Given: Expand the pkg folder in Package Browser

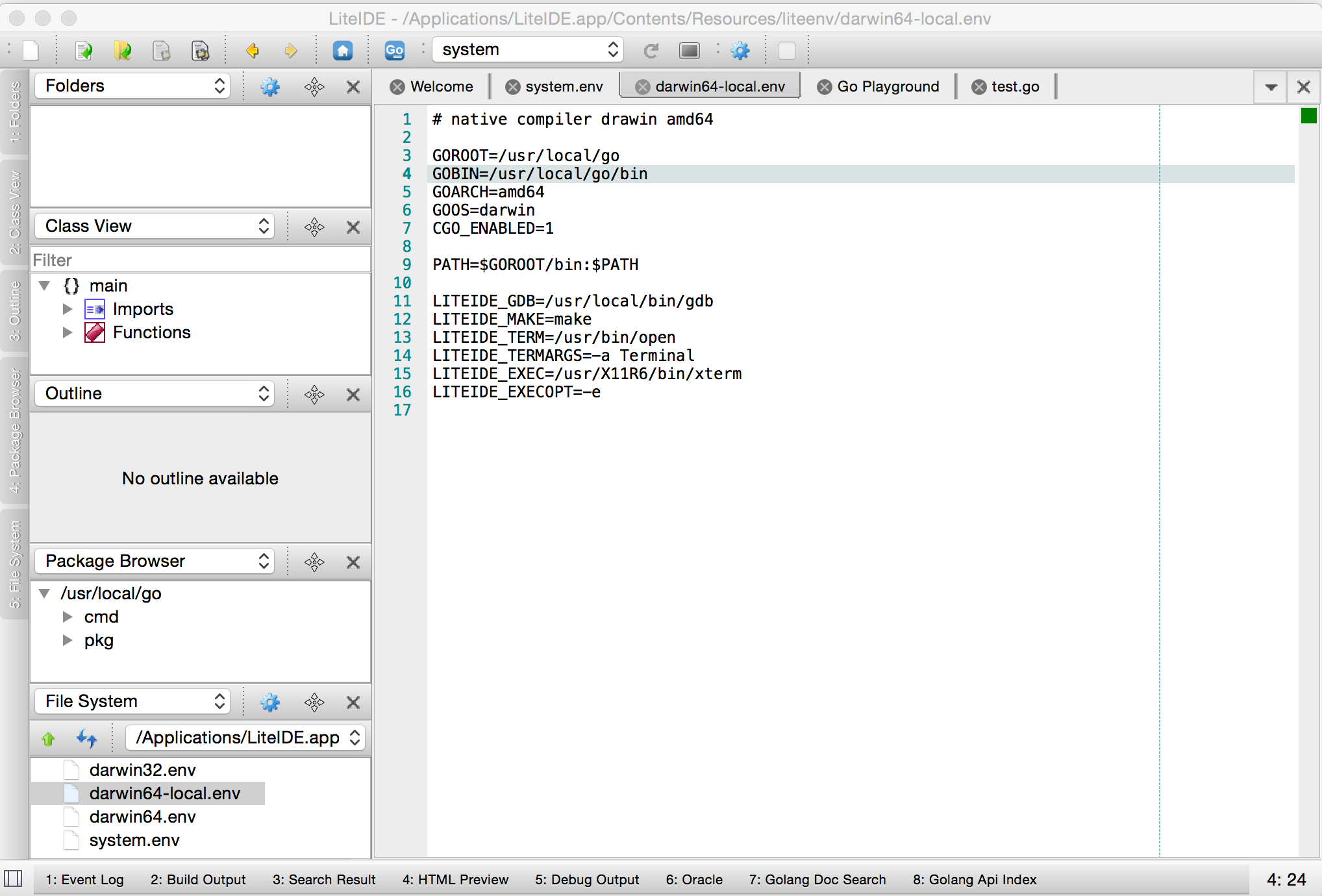Looking at the screenshot, I should tap(68, 640).
